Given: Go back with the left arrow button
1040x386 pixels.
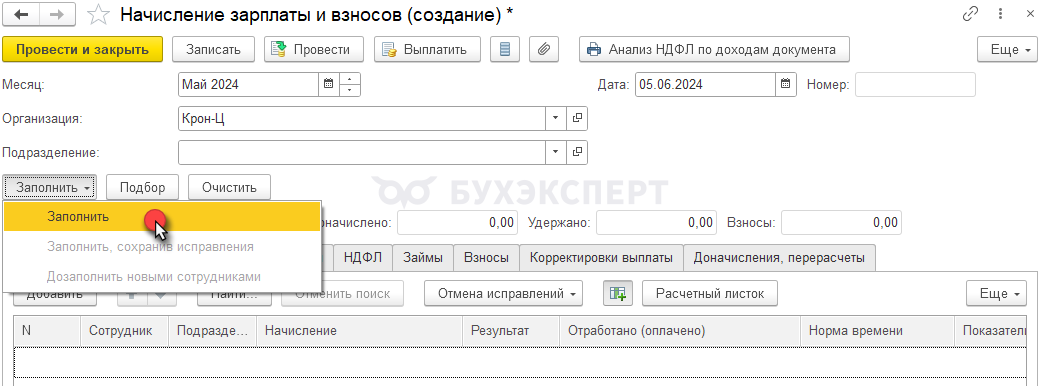Looking at the screenshot, I should pyautogui.click(x=22, y=15).
